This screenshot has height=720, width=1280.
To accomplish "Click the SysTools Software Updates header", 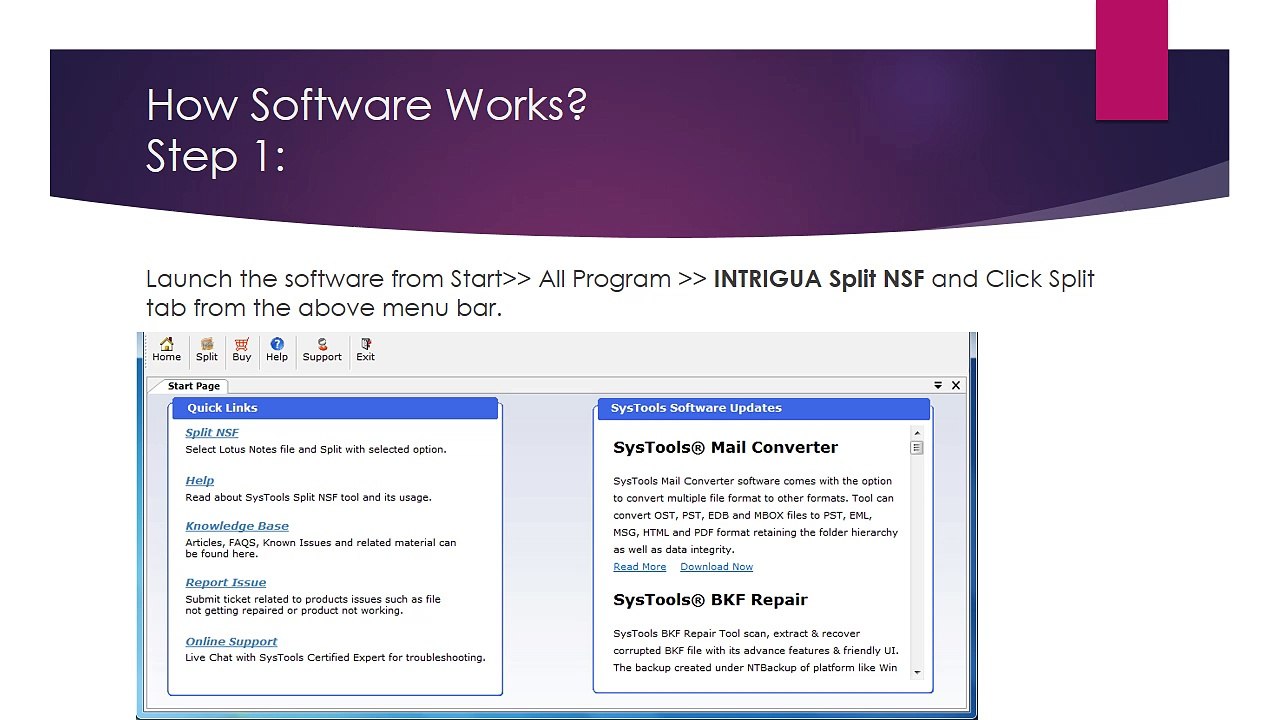I will pyautogui.click(x=763, y=408).
